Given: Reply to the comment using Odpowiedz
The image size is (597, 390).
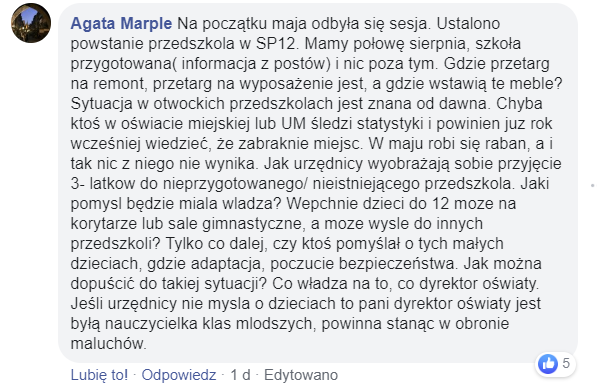Looking at the screenshot, I should tap(179, 375).
